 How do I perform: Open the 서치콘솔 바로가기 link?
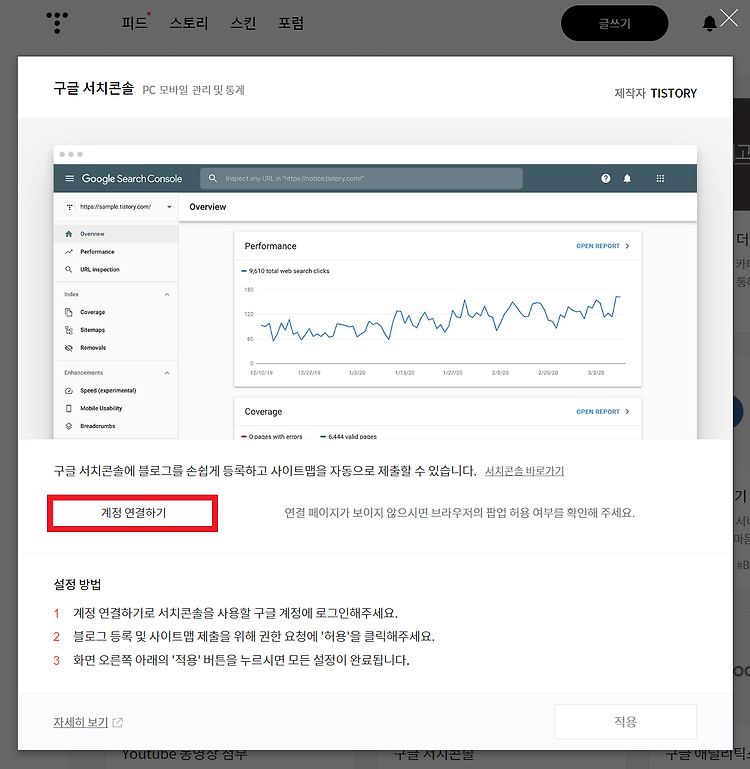(x=524, y=471)
